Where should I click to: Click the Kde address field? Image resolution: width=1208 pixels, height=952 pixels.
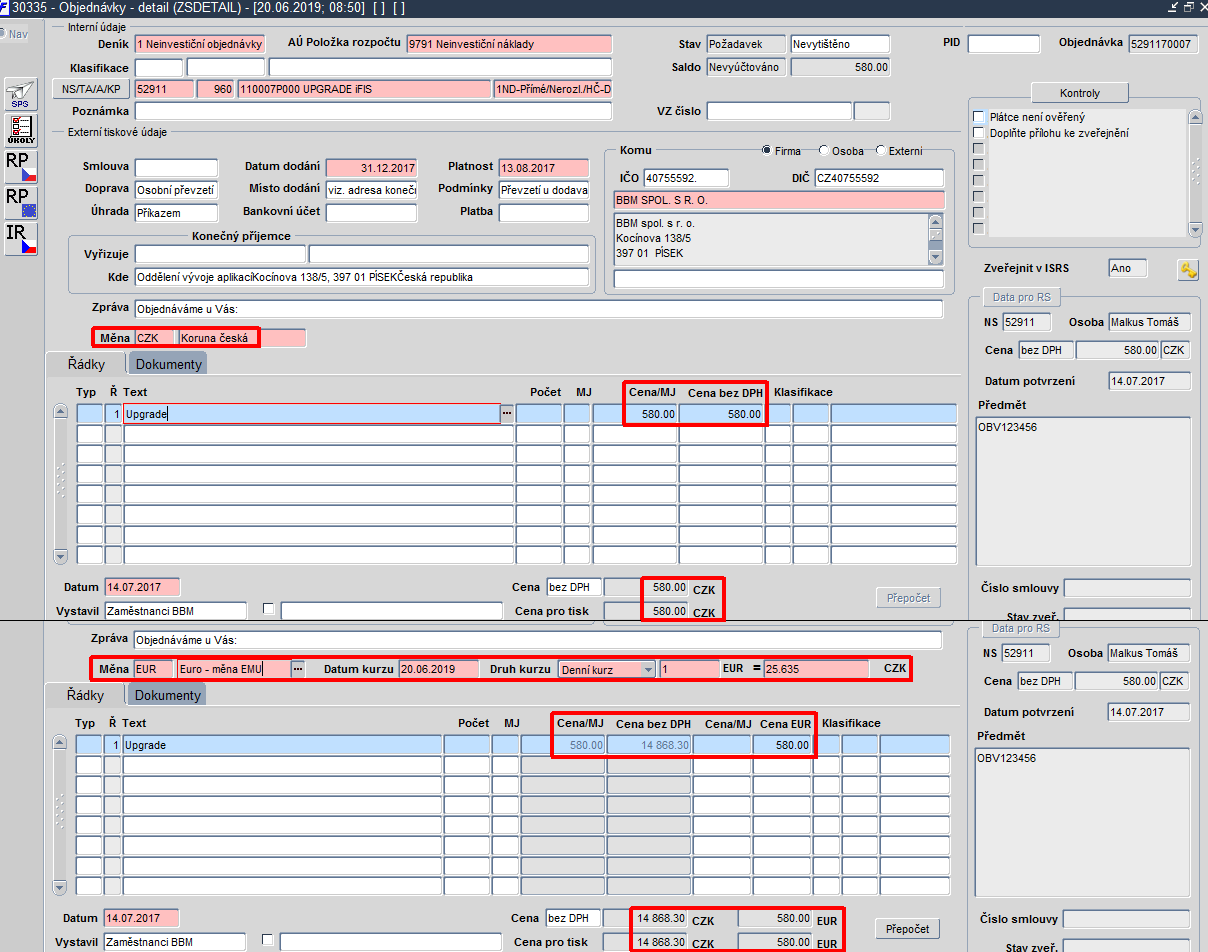click(362, 277)
